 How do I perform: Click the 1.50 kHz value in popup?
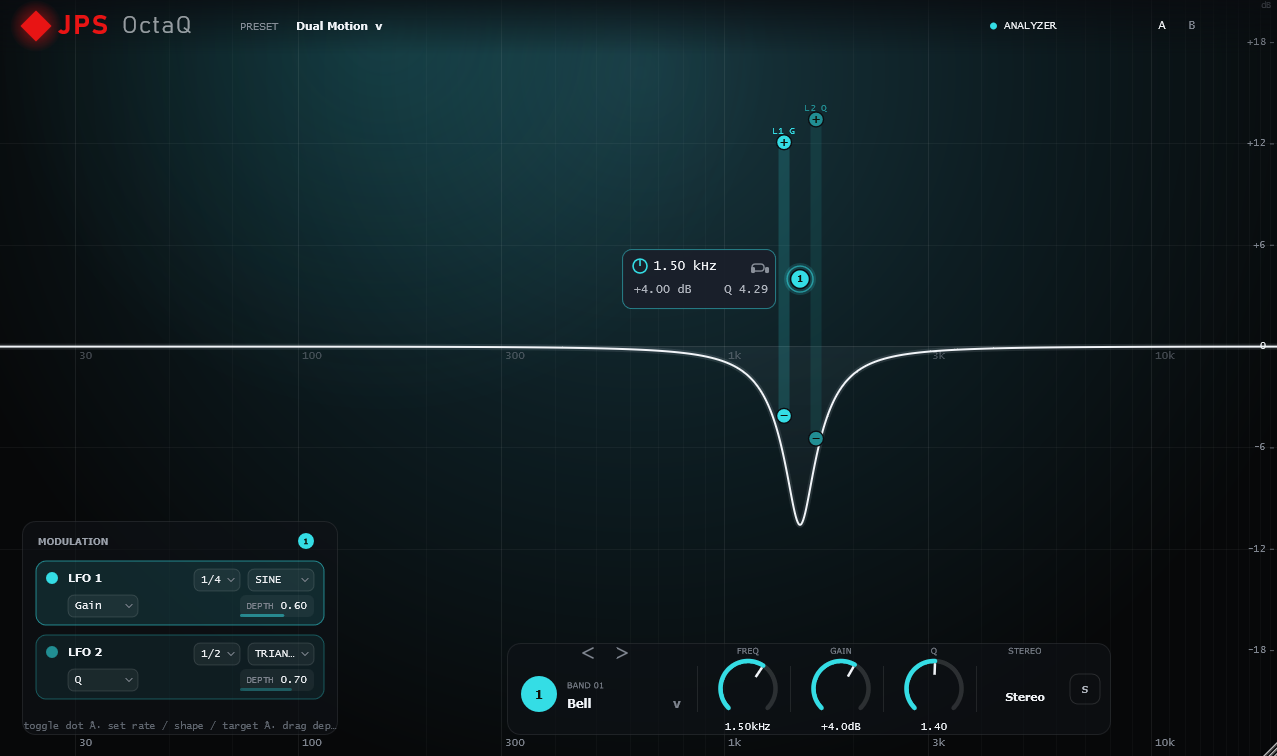point(685,266)
